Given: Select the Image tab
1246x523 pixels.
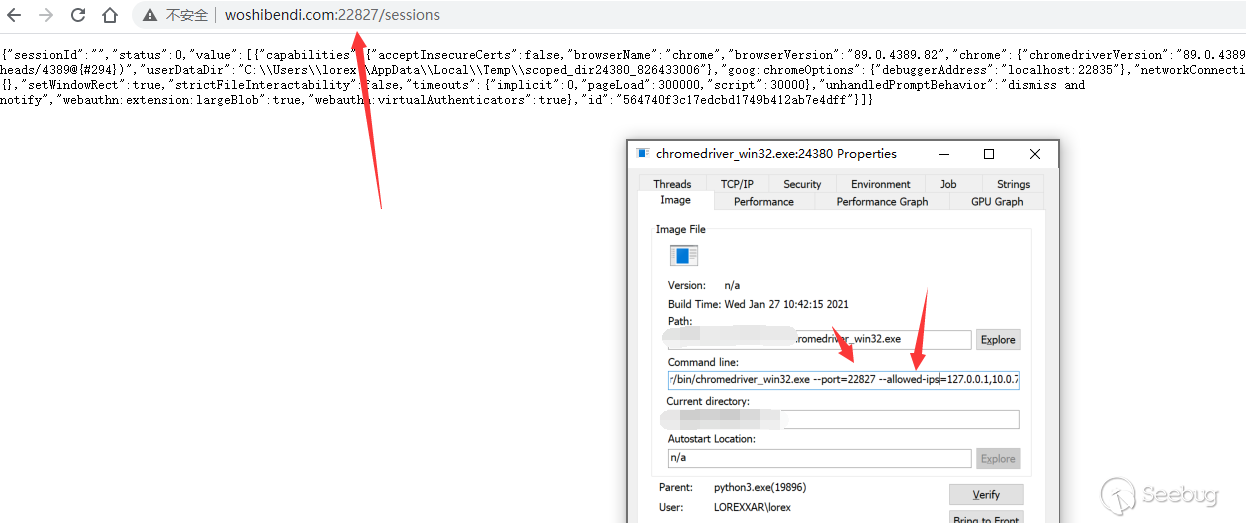Looking at the screenshot, I should tap(675, 200).
